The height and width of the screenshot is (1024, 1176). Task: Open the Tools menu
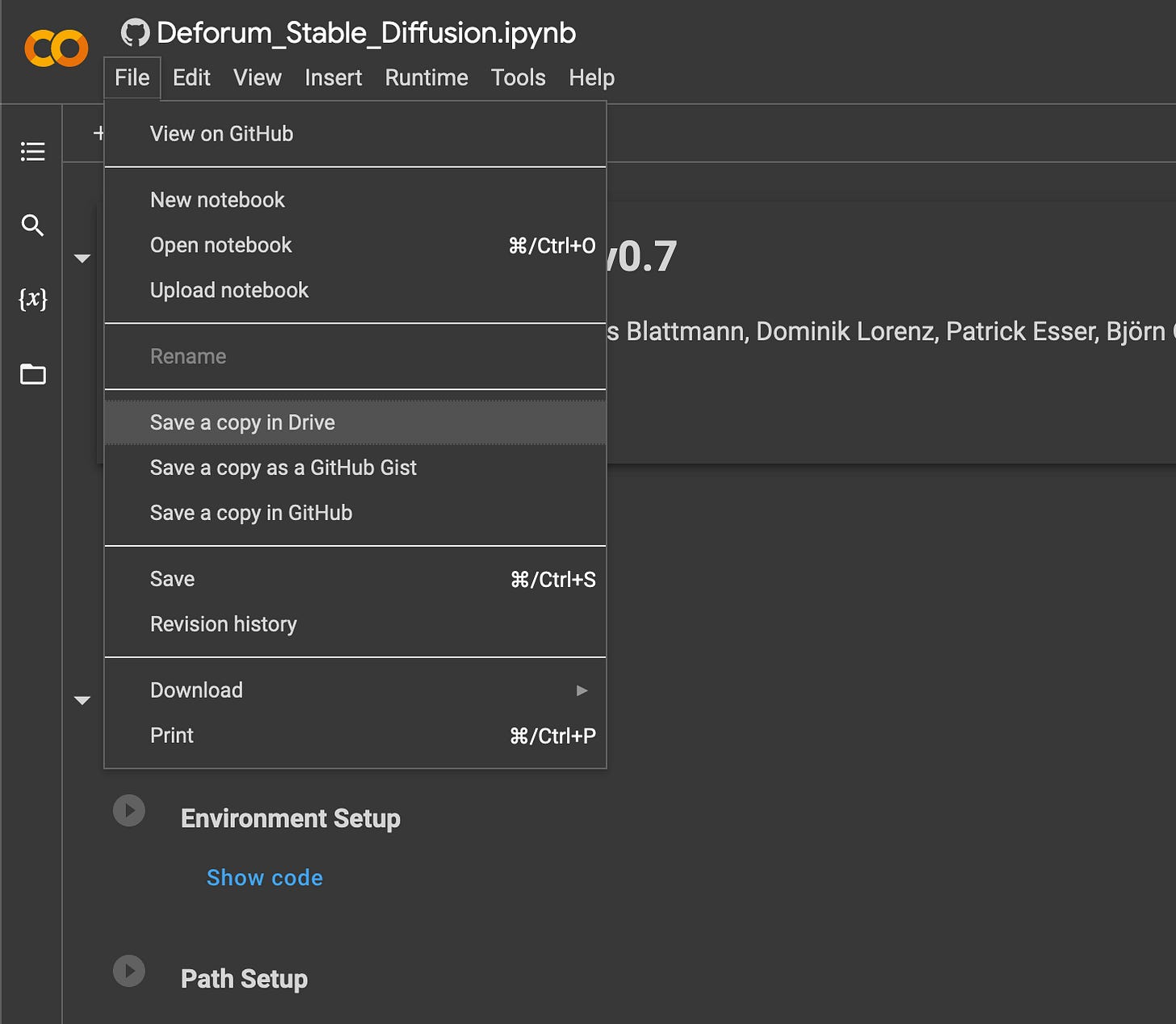pyautogui.click(x=519, y=78)
